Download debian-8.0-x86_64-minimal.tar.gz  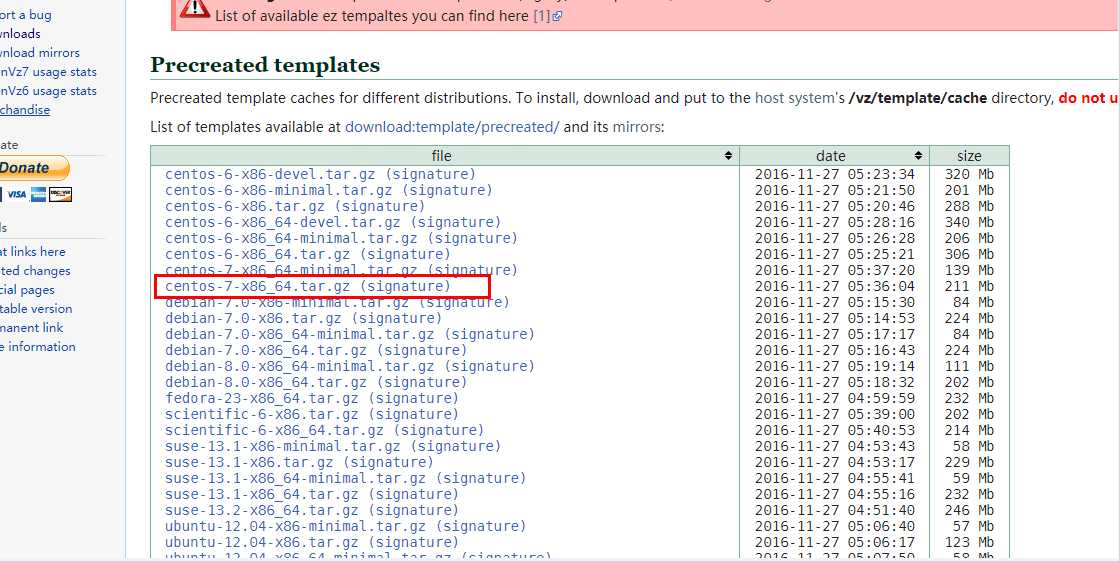coord(300,366)
